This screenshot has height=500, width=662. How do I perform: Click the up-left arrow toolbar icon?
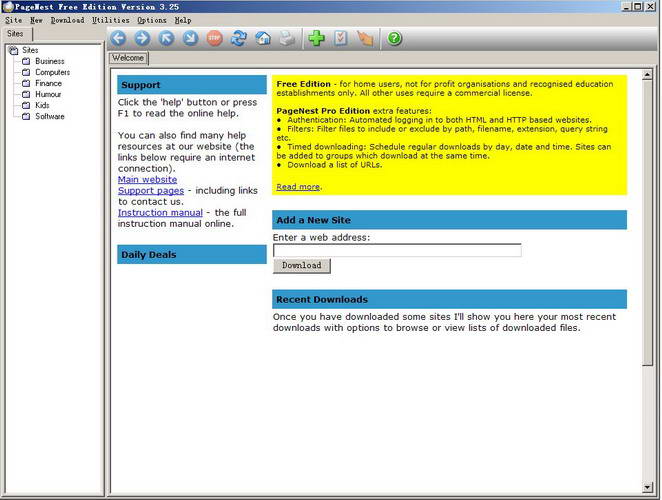tap(166, 38)
